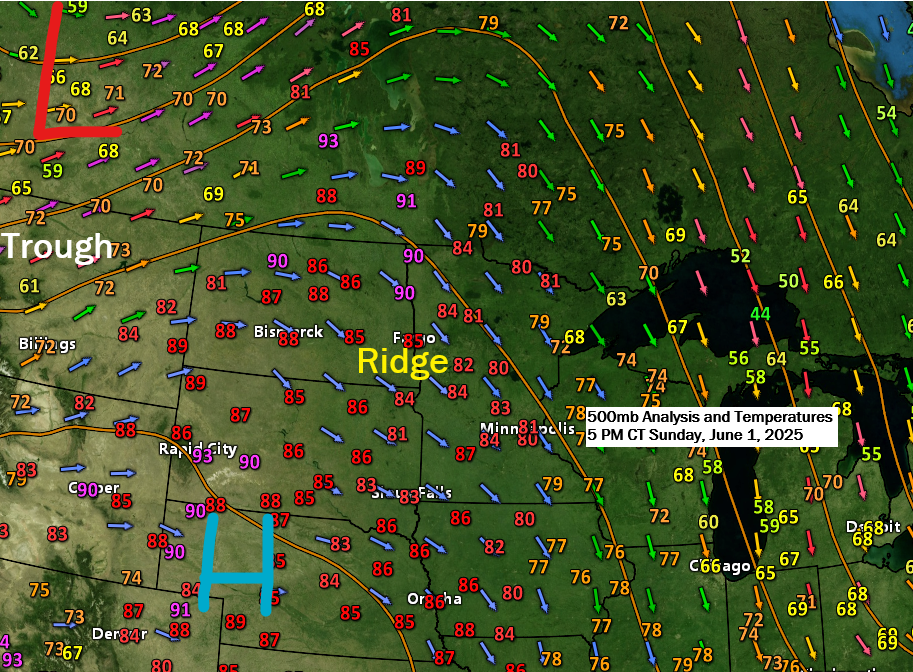Select the Sioux Falls city label

pyautogui.click(x=409, y=493)
